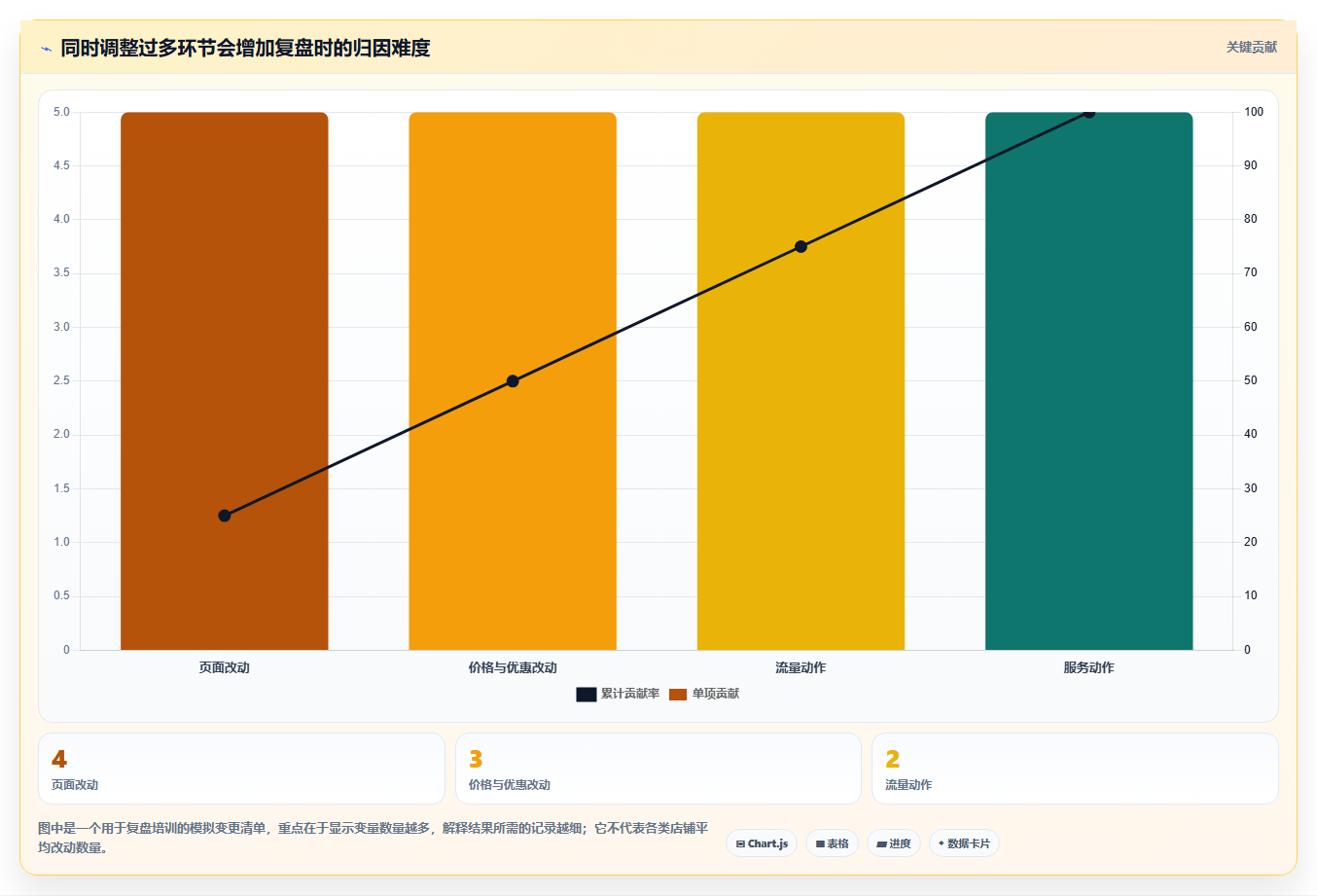Select the line point above 流量动作
Viewport: 1317px width, 896px height.
click(801, 246)
